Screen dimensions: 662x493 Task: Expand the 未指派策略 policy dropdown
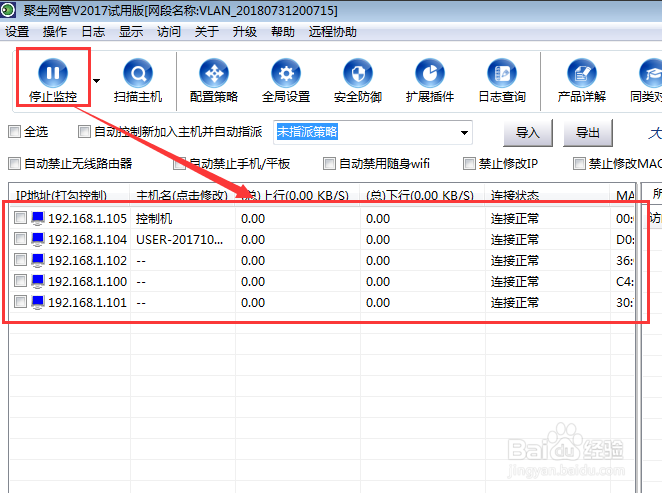click(464, 133)
